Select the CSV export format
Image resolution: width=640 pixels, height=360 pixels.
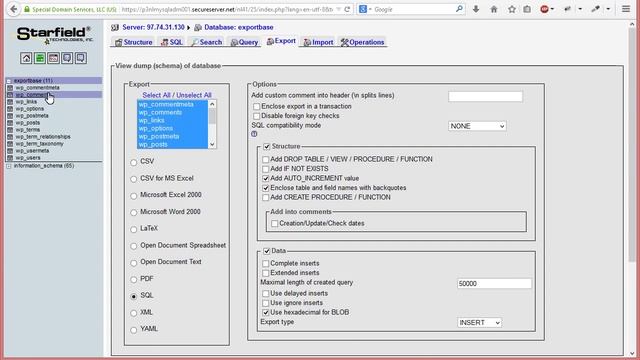point(133,162)
